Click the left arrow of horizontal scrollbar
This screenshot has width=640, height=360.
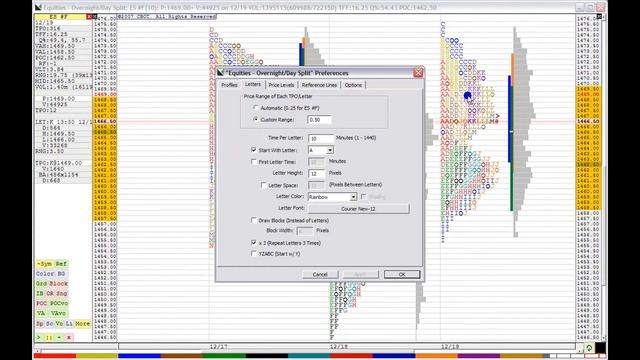click(x=38, y=351)
